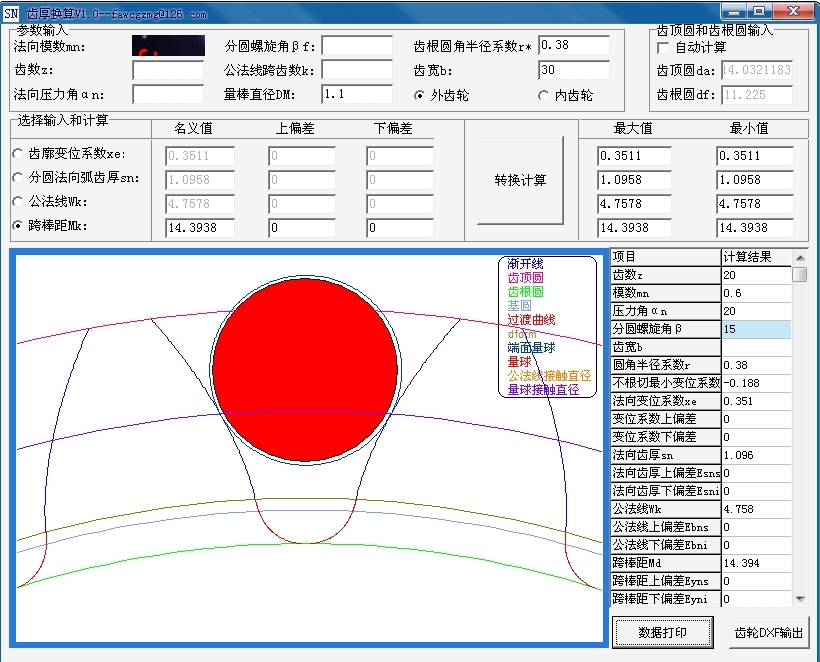Minimize the gear thickness converter window
820x662 pixels.
734,11
